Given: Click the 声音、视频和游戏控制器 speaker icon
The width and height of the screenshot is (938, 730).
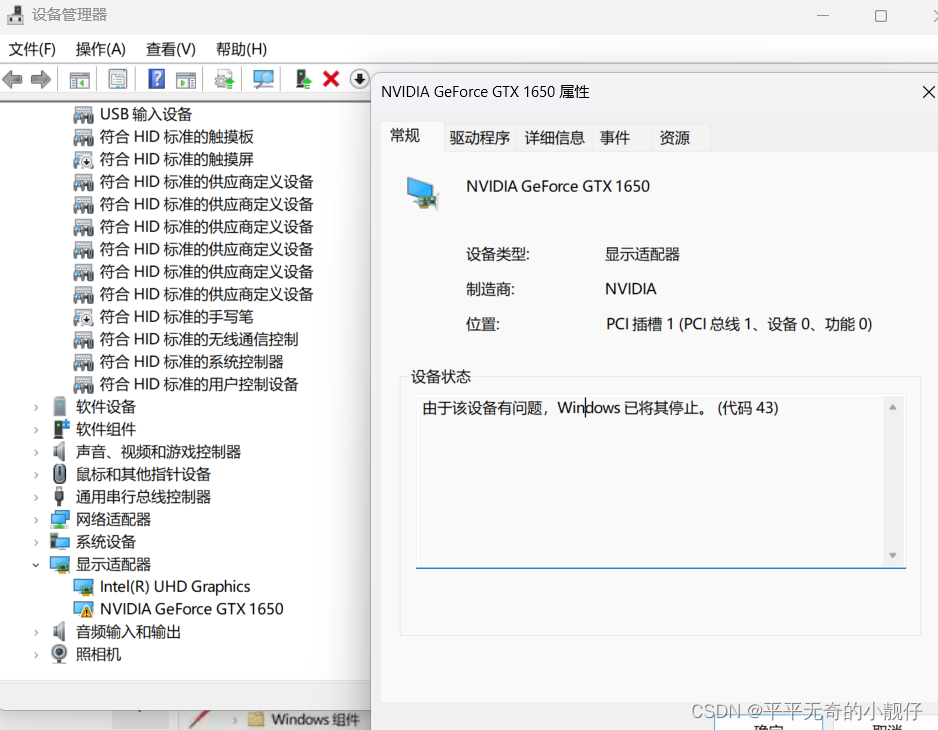Looking at the screenshot, I should point(59,451).
